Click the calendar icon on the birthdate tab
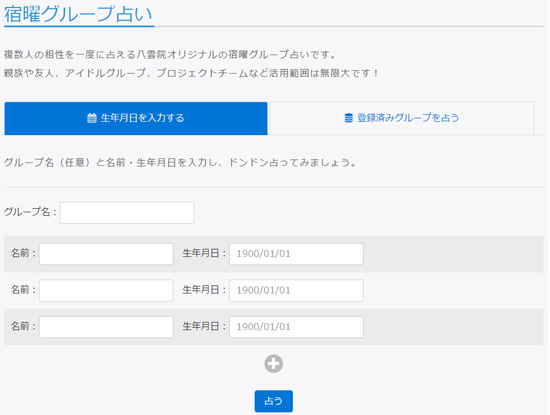 coord(92,118)
